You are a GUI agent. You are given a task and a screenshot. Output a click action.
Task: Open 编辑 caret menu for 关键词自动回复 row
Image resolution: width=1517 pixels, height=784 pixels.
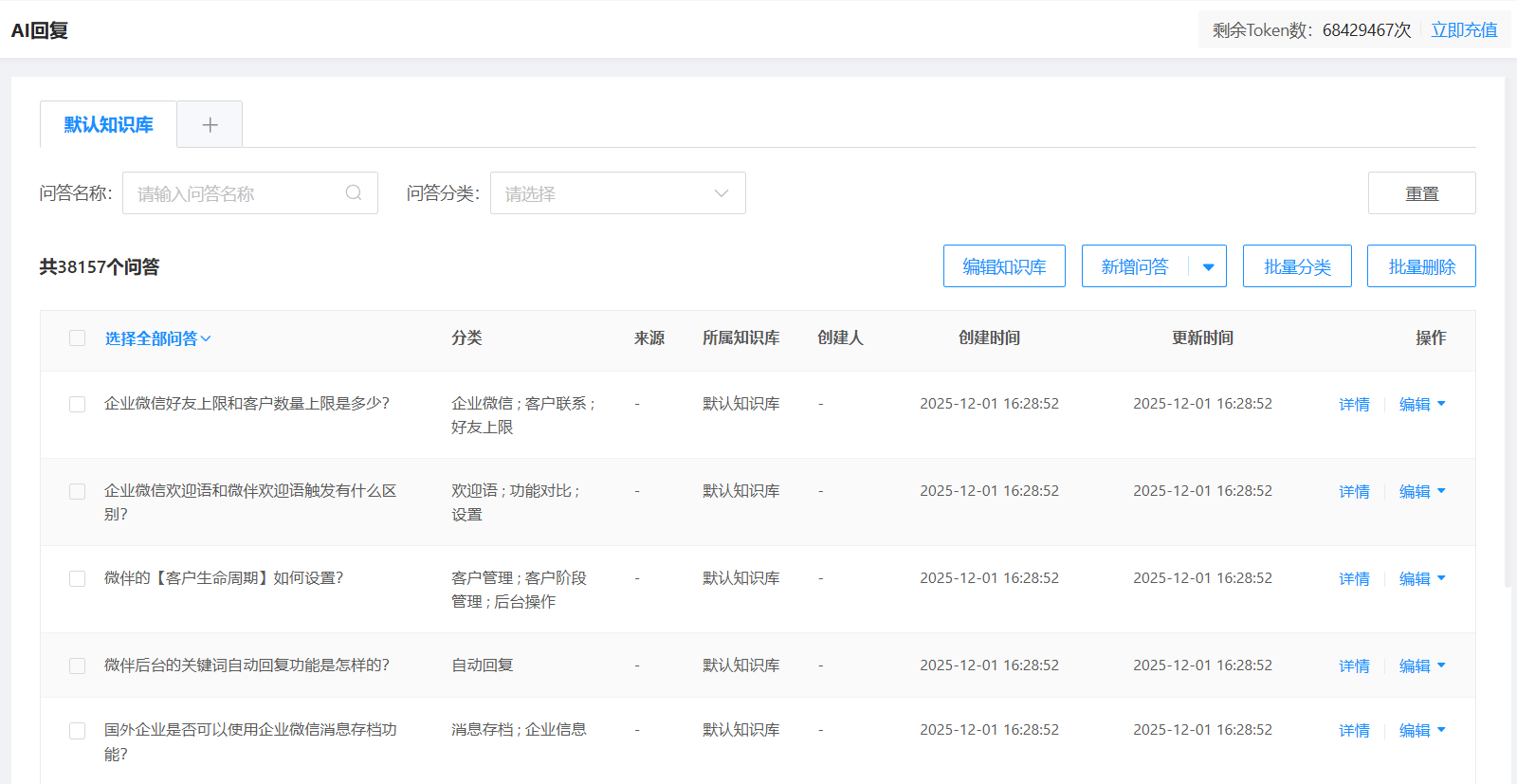tap(1441, 665)
